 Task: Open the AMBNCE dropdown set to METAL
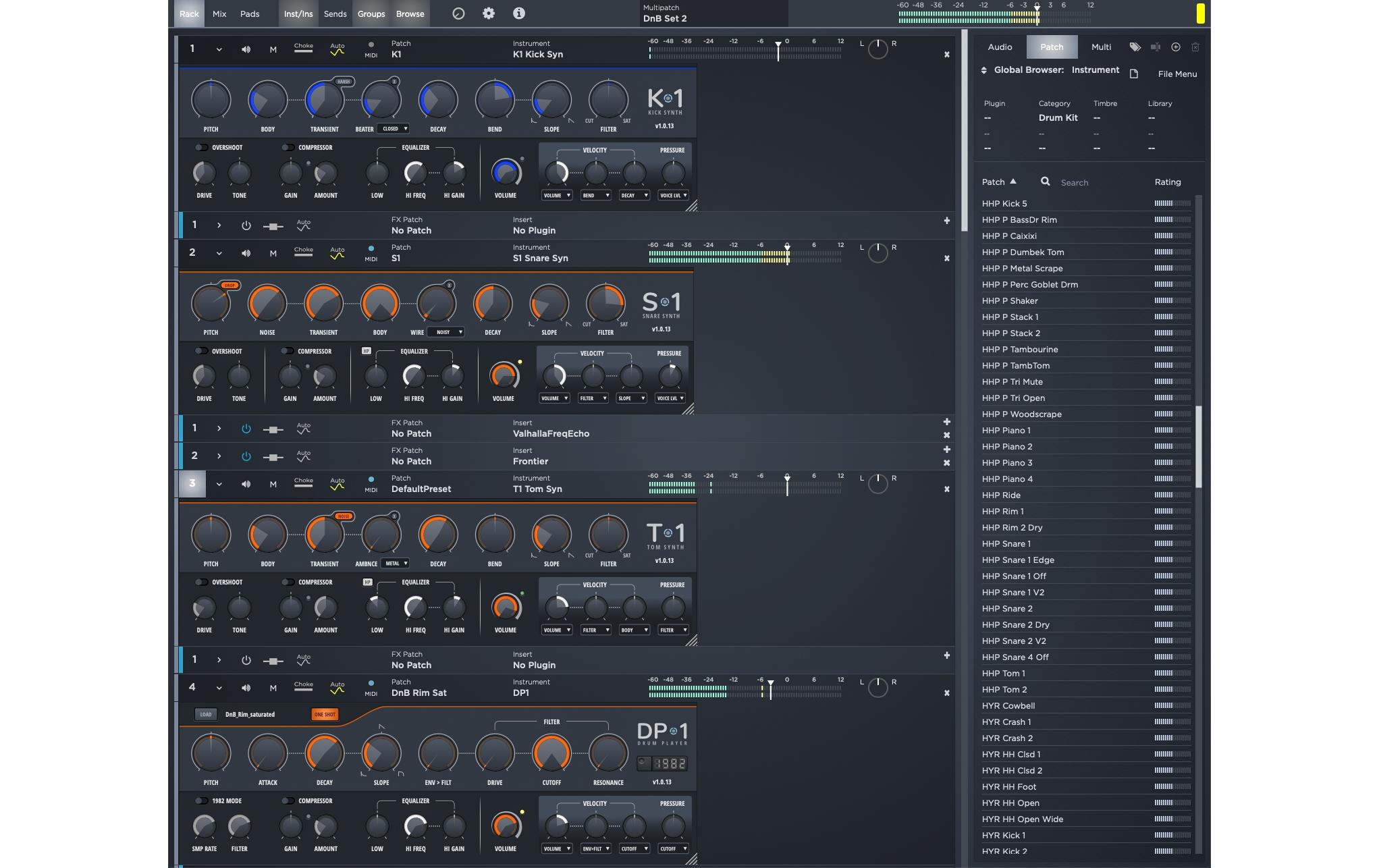pyautogui.click(x=396, y=563)
